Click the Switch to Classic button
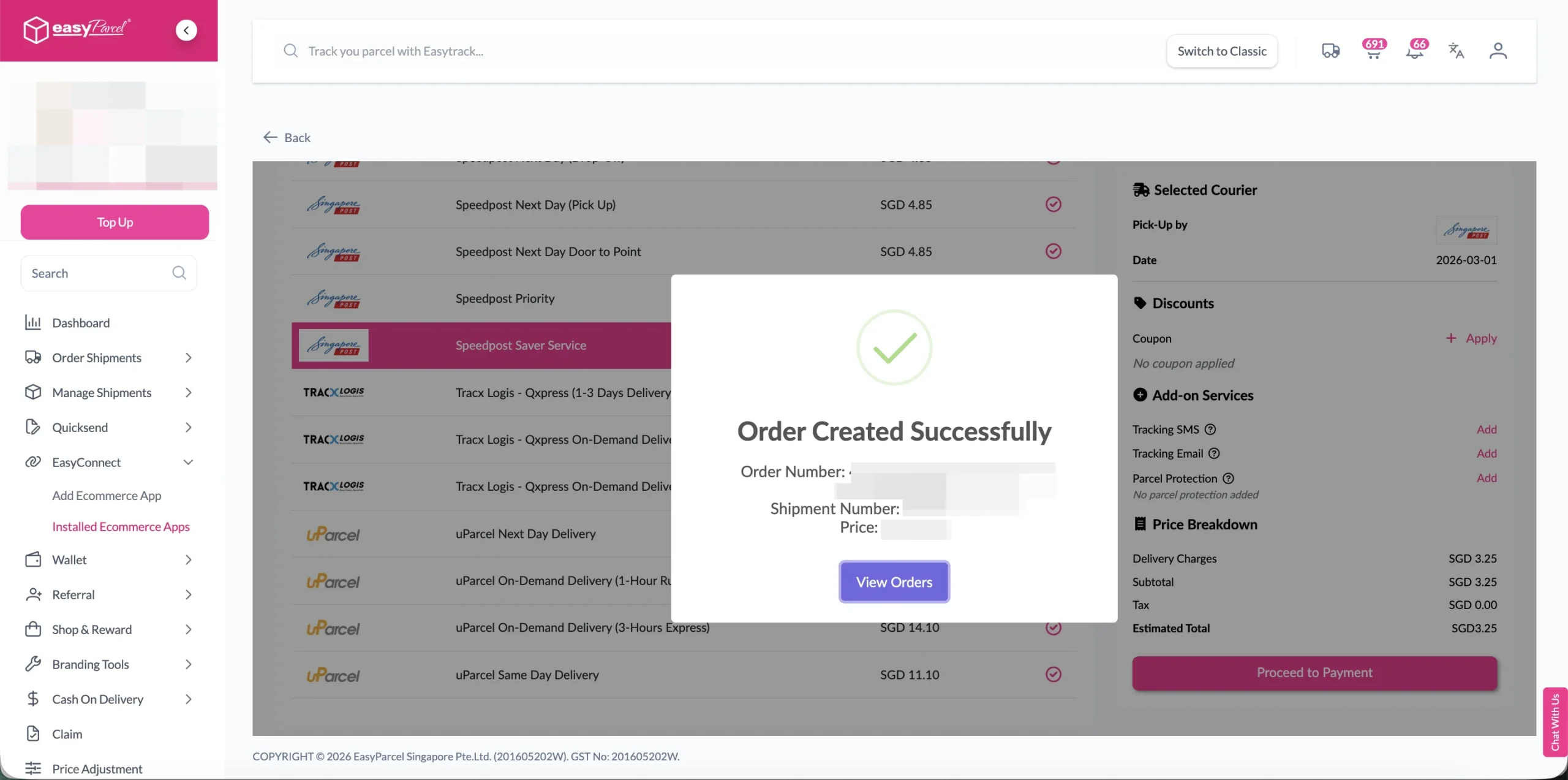Image resolution: width=1568 pixels, height=780 pixels. tap(1221, 51)
